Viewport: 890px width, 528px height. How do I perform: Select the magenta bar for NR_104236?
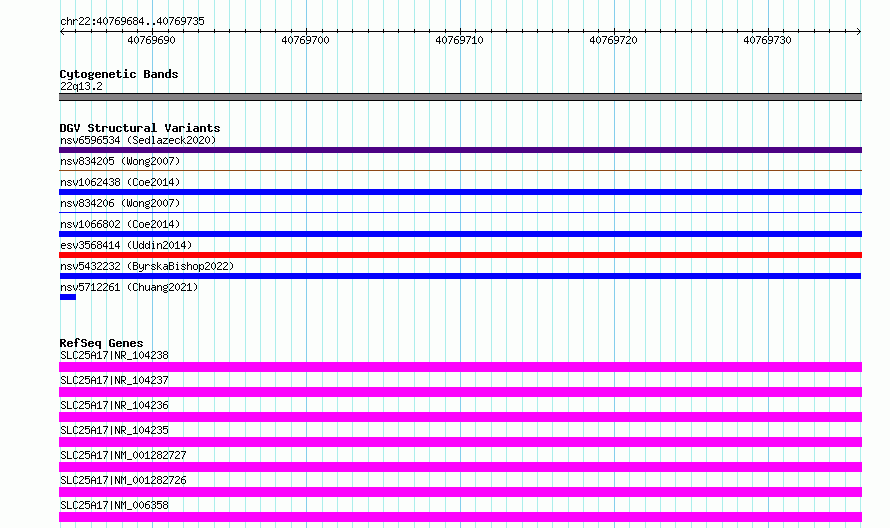point(460,417)
